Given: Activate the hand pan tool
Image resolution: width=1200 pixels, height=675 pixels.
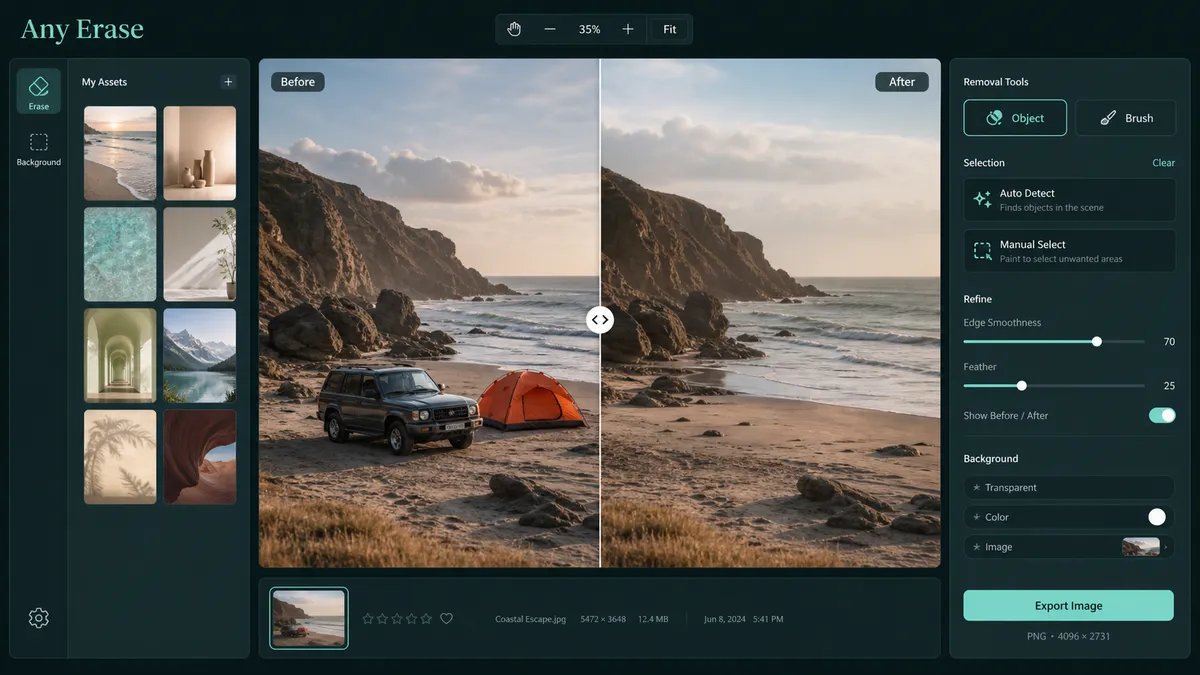Looking at the screenshot, I should tap(514, 29).
